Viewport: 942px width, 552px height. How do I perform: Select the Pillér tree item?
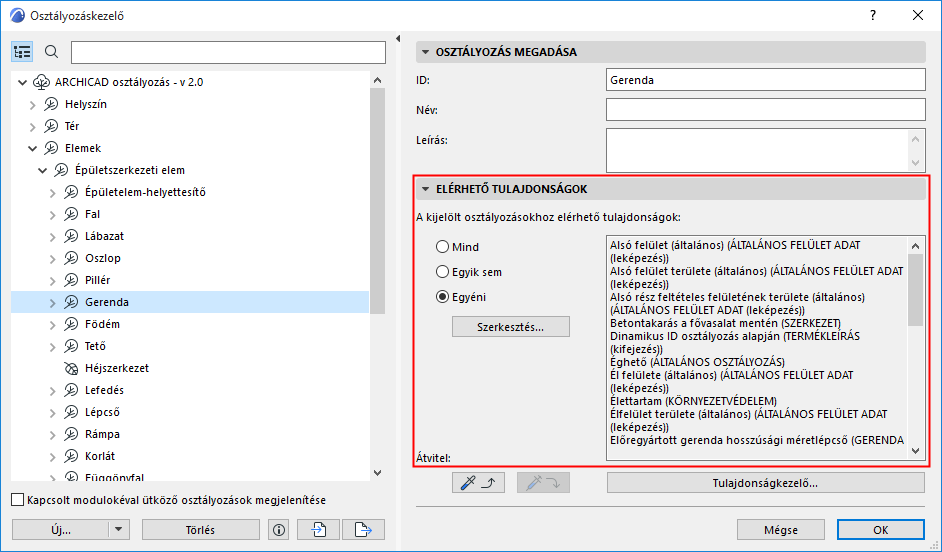point(97,281)
